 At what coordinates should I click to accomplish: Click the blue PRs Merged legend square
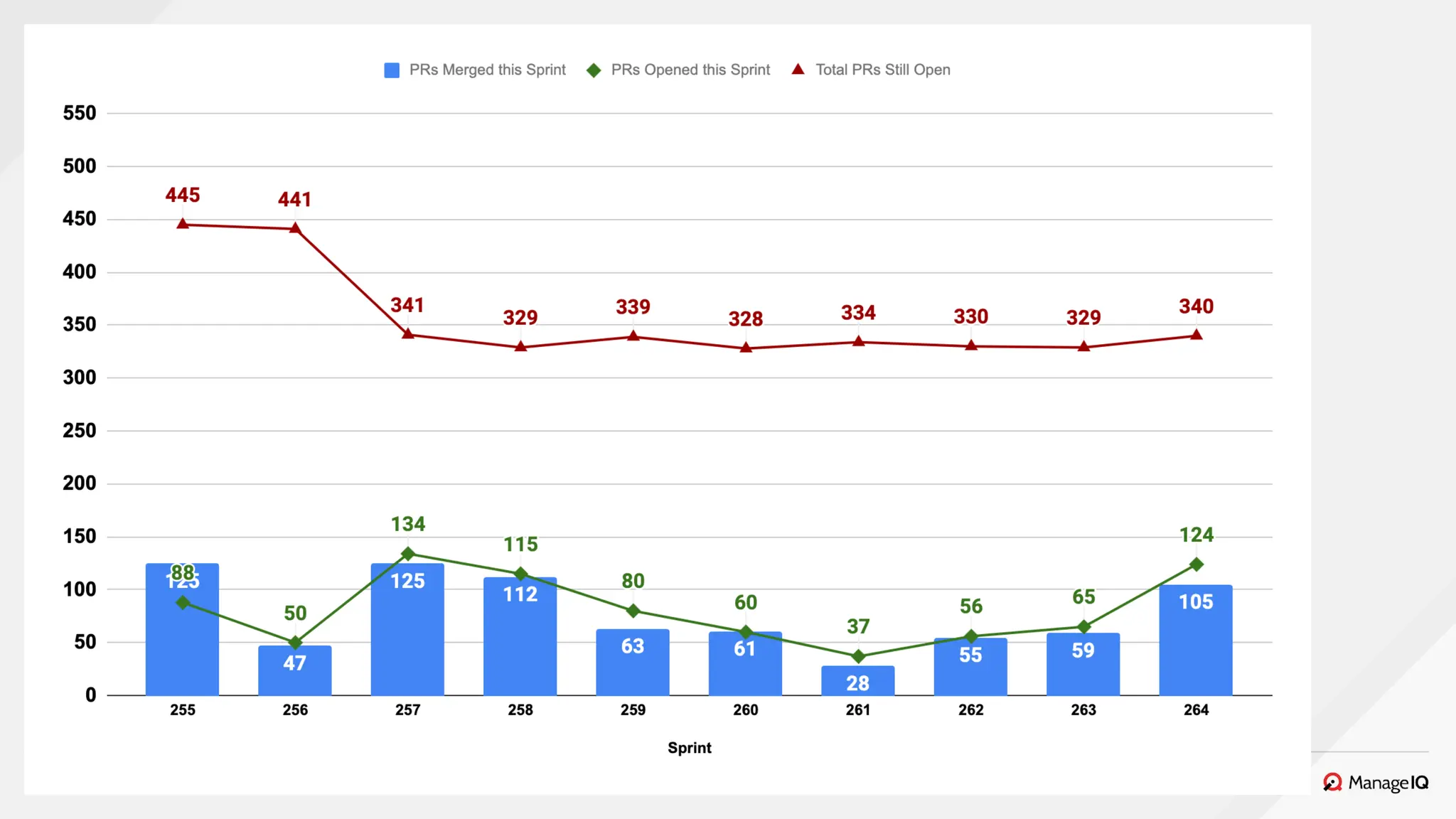coord(392,70)
